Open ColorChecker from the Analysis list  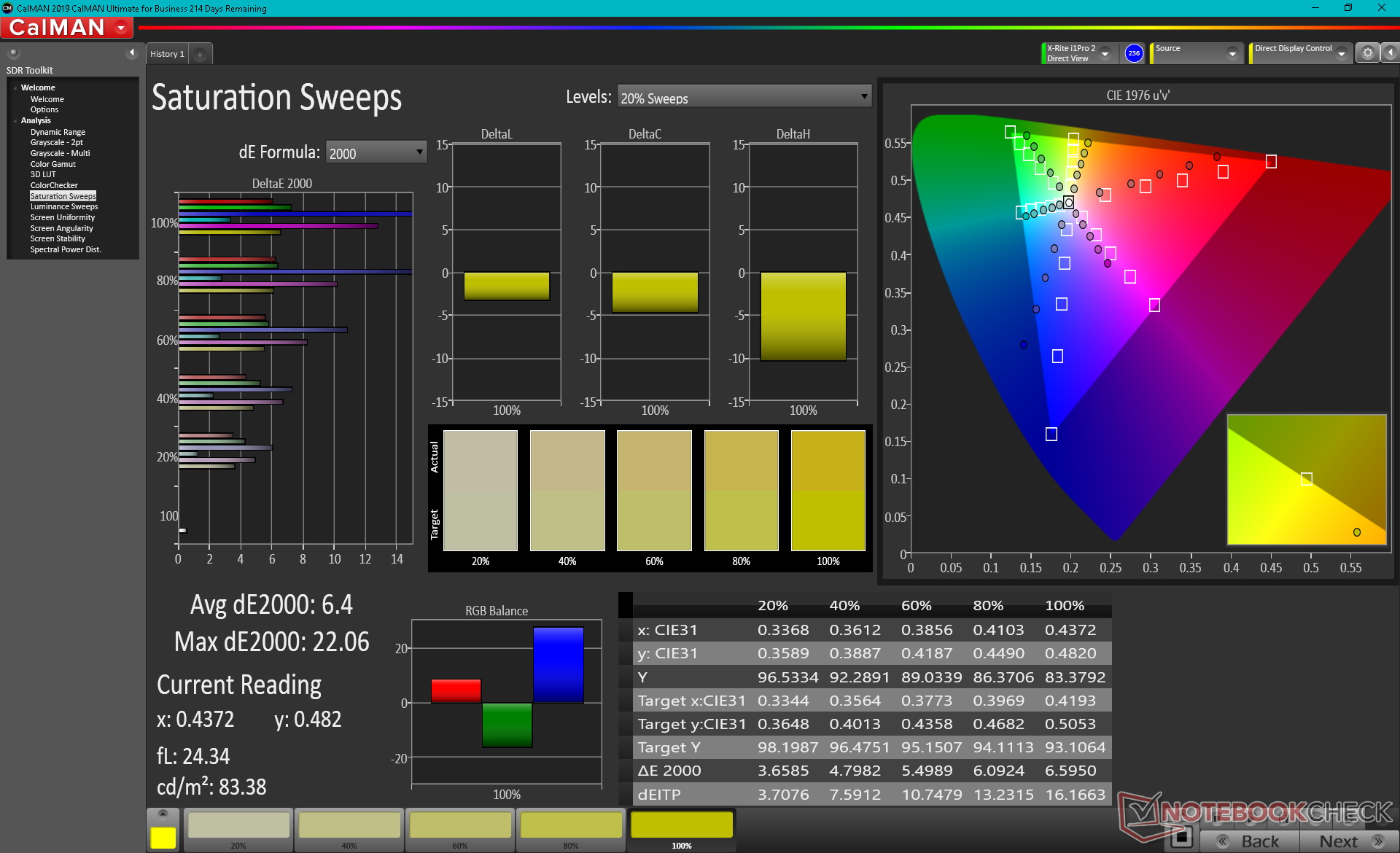pos(53,185)
